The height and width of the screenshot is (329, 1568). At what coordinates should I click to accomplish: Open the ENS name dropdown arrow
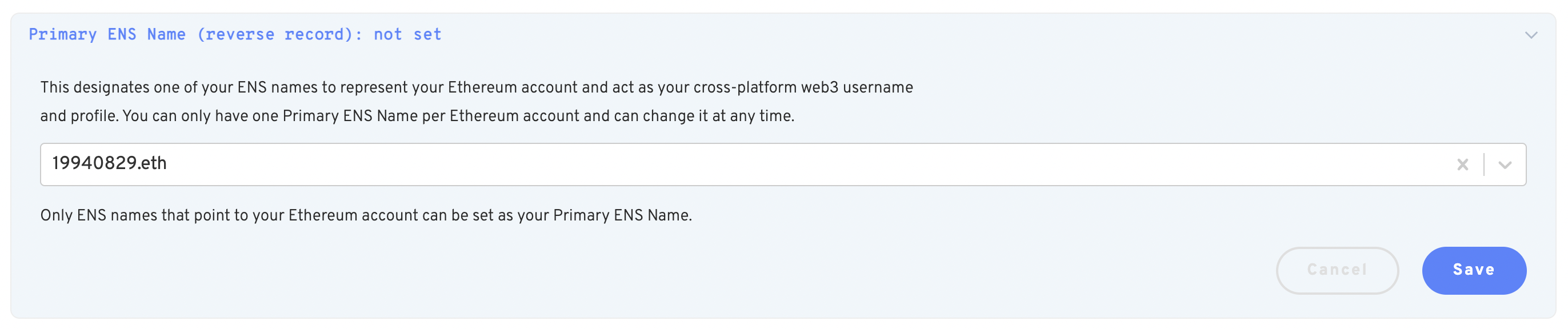(1505, 165)
